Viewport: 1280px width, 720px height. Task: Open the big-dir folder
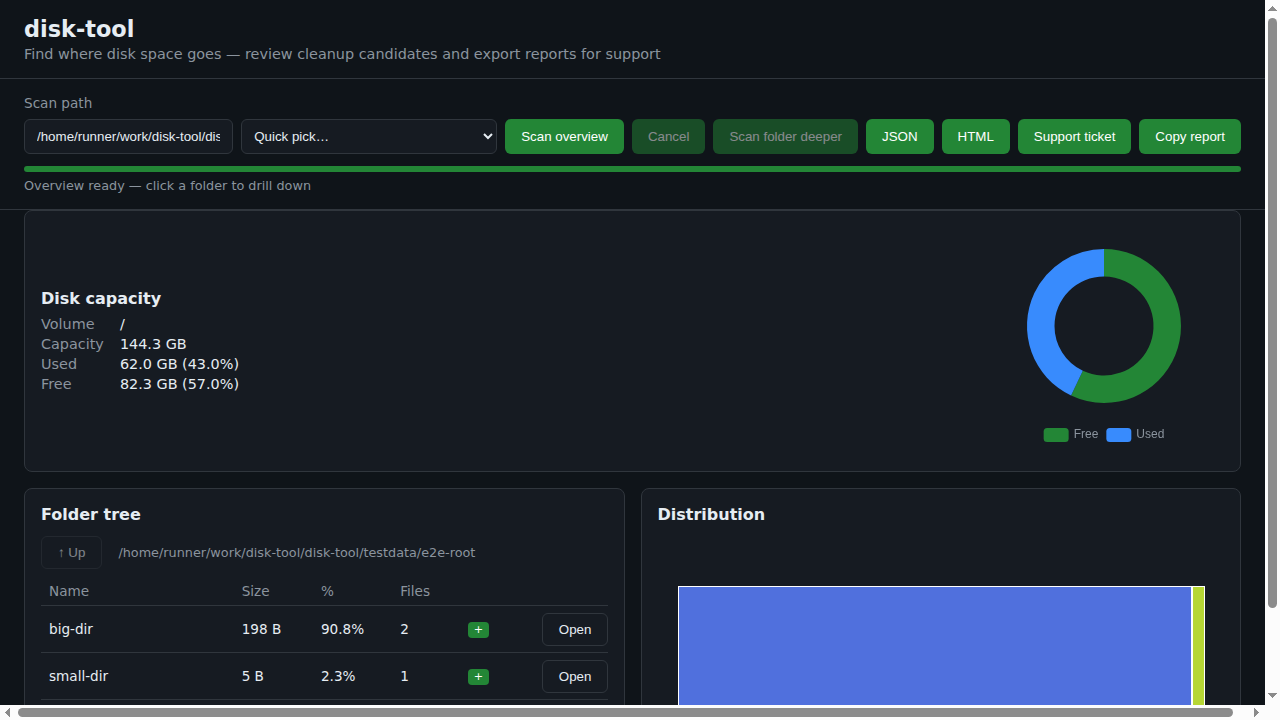pyautogui.click(x=575, y=630)
